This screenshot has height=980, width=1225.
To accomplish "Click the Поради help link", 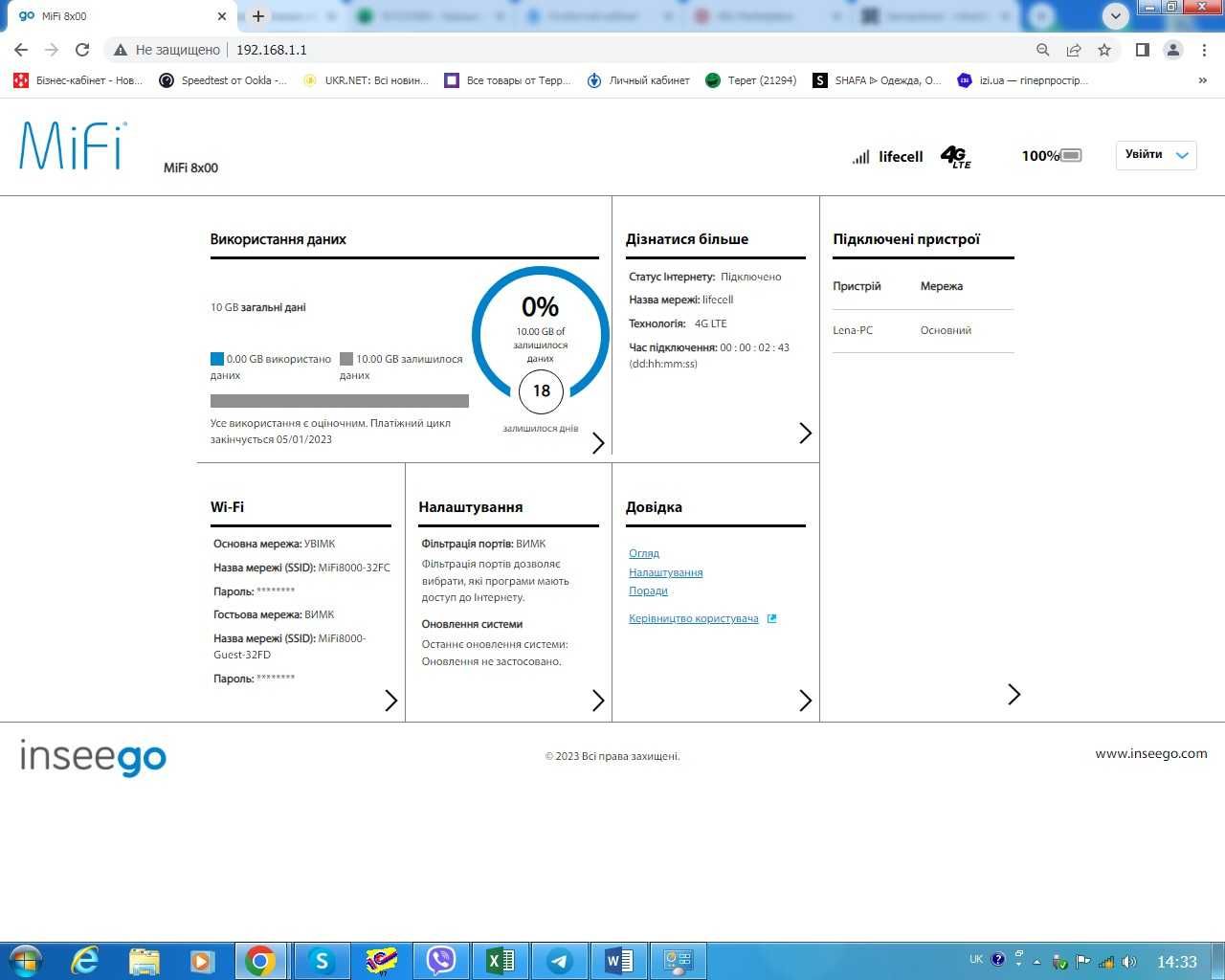I will click(648, 590).
